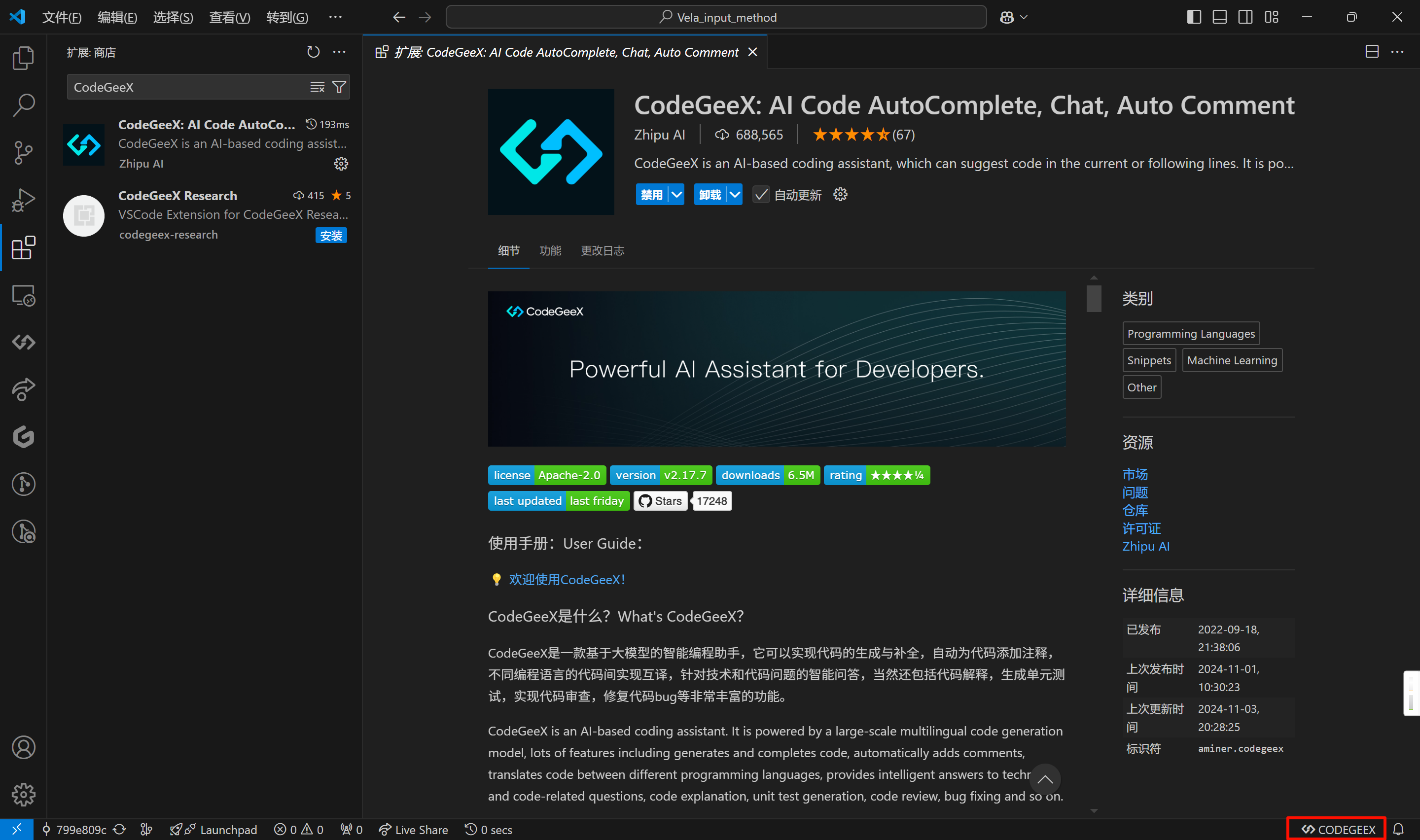Open the Explorer view in activity bar
This screenshot has height=840, width=1420.
tap(23, 58)
